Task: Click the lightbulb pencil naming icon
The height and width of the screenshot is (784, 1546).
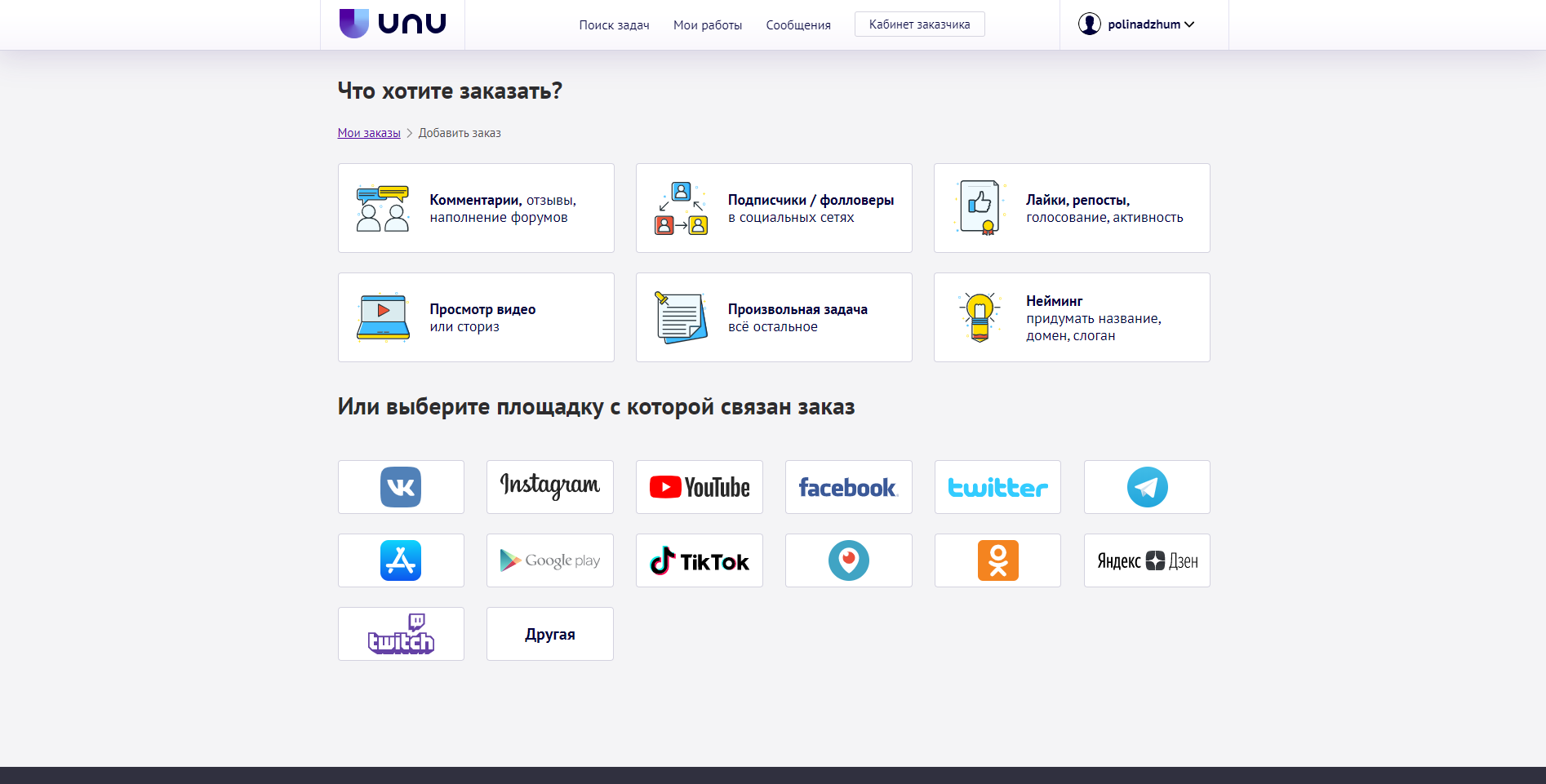Action: (980, 317)
